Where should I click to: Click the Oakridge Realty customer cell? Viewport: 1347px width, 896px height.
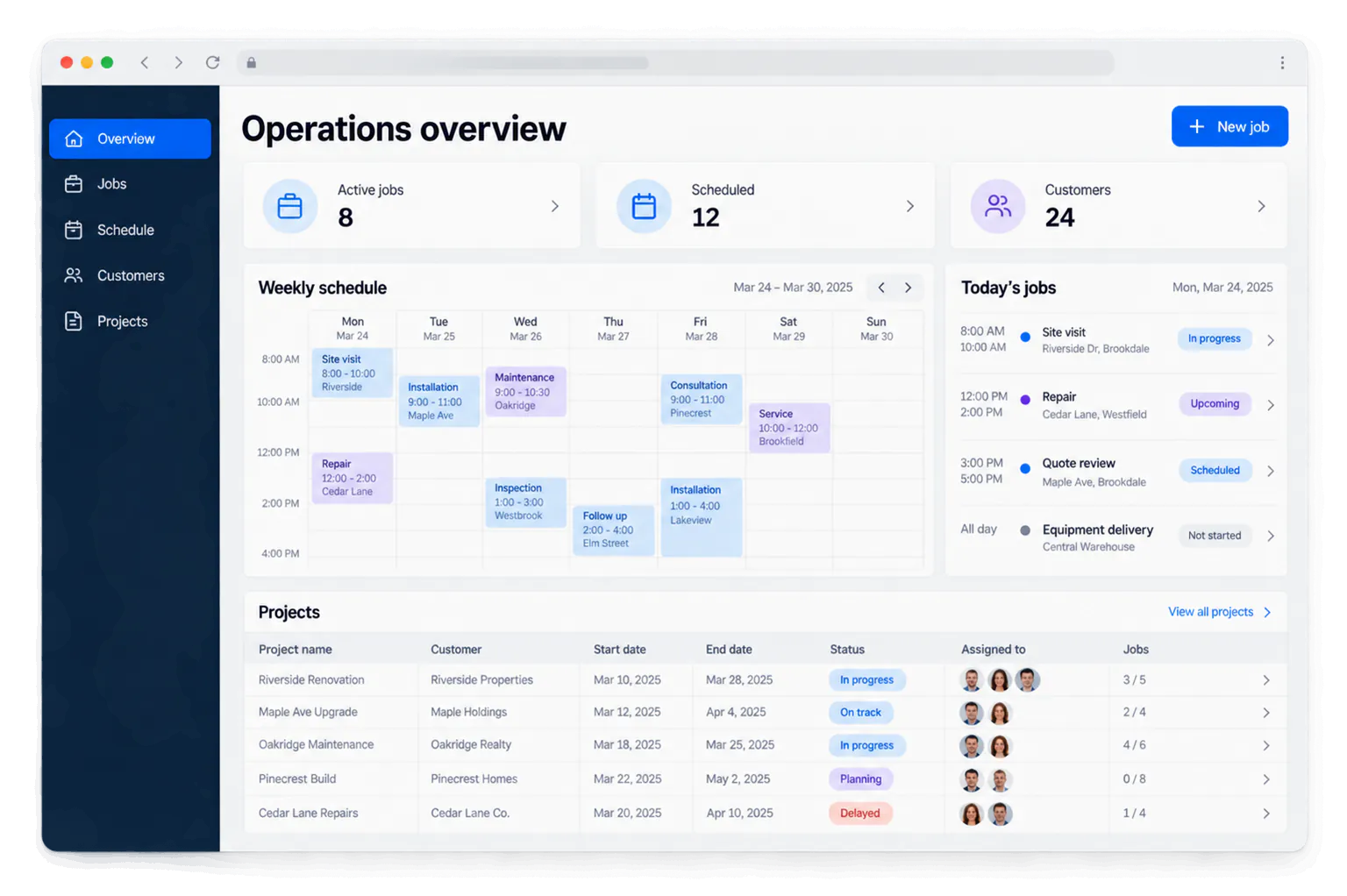pyautogui.click(x=471, y=744)
